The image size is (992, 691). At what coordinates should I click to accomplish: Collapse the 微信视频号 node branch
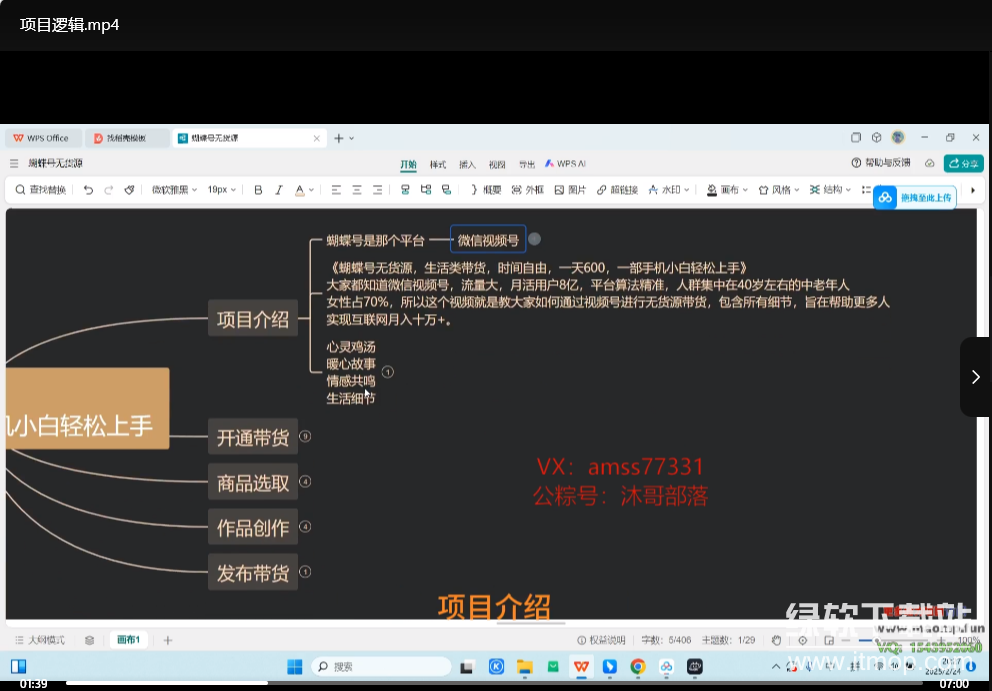coord(534,239)
